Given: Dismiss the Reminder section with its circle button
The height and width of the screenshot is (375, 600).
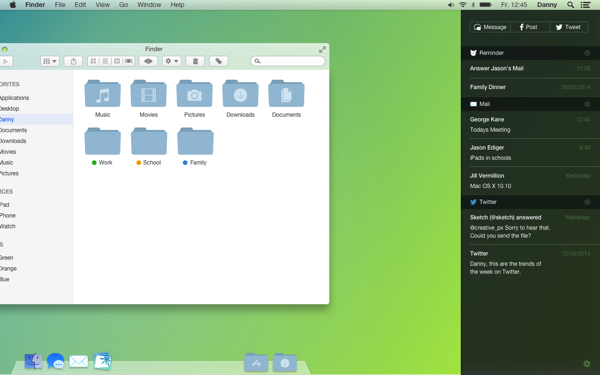Looking at the screenshot, I should (x=587, y=53).
